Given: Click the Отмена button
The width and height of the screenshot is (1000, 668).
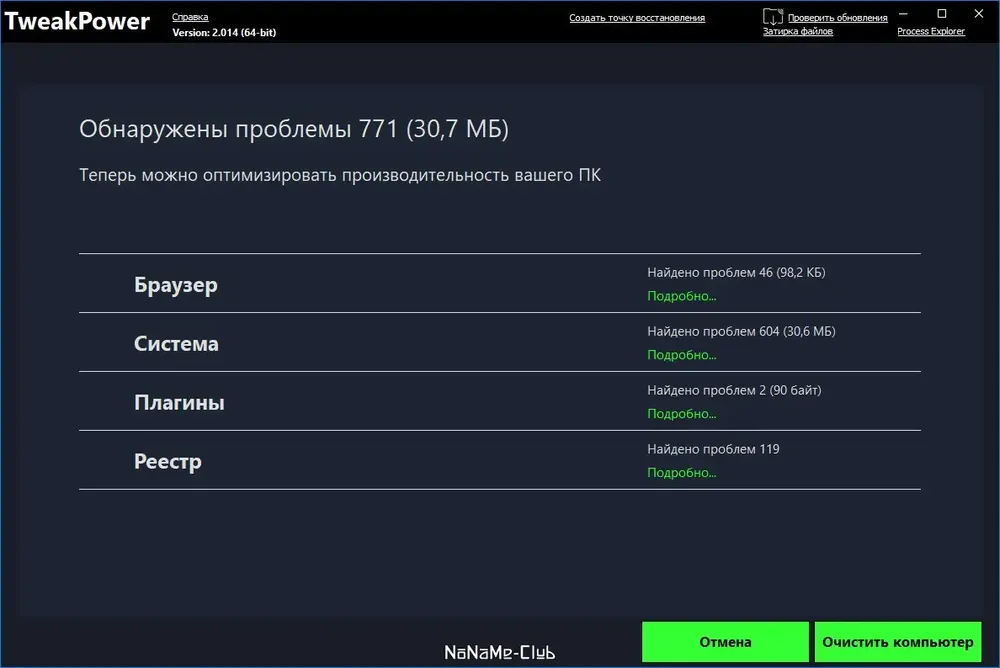Looking at the screenshot, I should coord(725,642).
